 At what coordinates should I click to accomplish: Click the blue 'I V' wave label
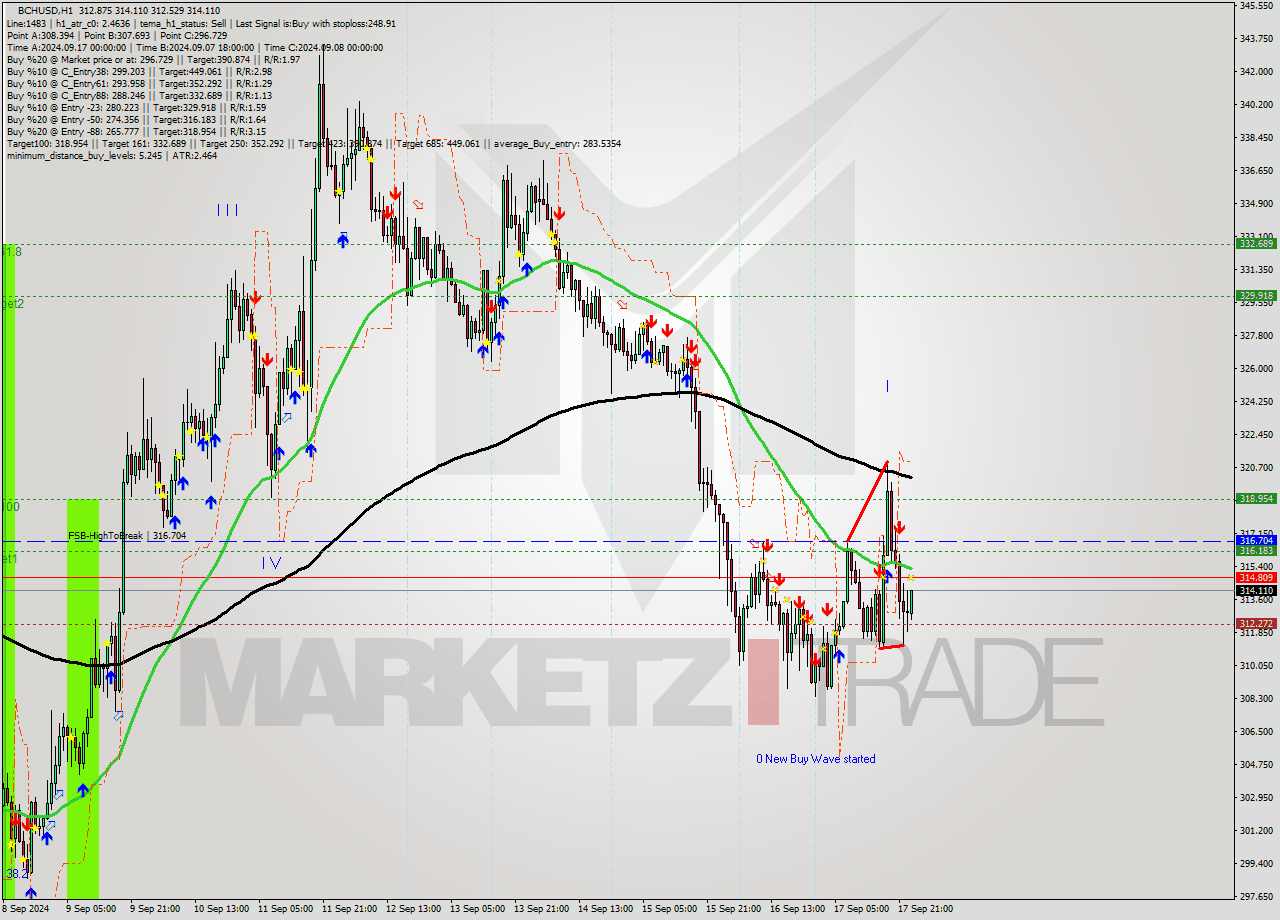pyautogui.click(x=271, y=563)
